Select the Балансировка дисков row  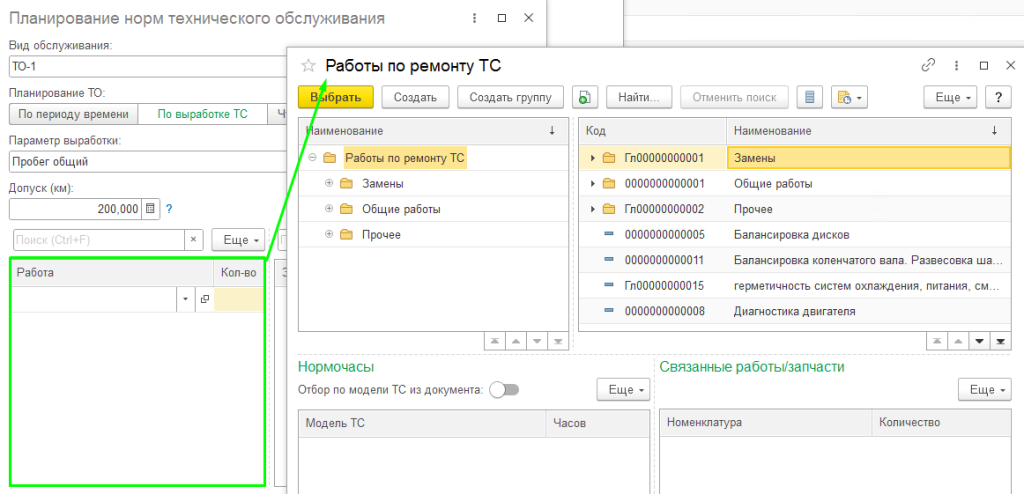[x=795, y=235]
